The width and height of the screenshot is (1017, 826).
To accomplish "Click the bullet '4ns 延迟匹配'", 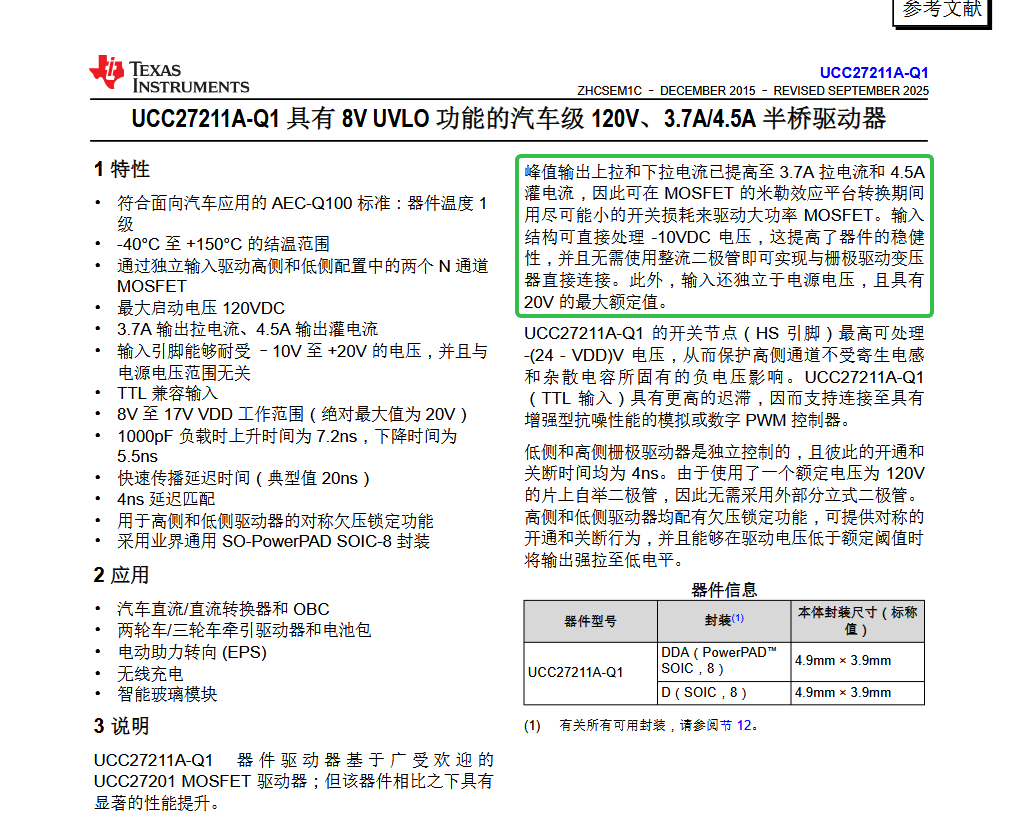I will pyautogui.click(x=165, y=499).
